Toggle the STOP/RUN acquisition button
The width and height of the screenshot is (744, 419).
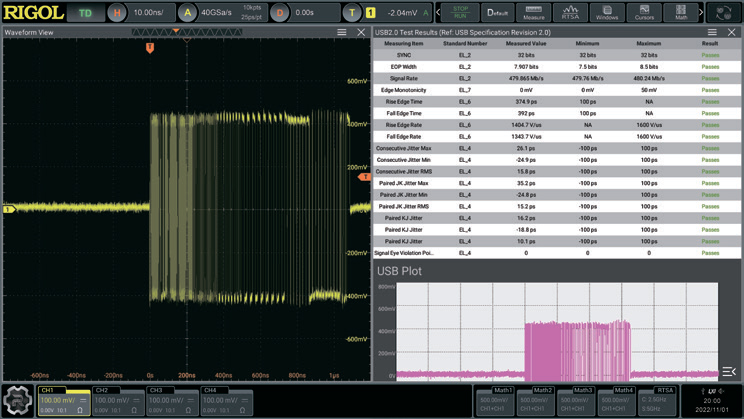[460, 12]
